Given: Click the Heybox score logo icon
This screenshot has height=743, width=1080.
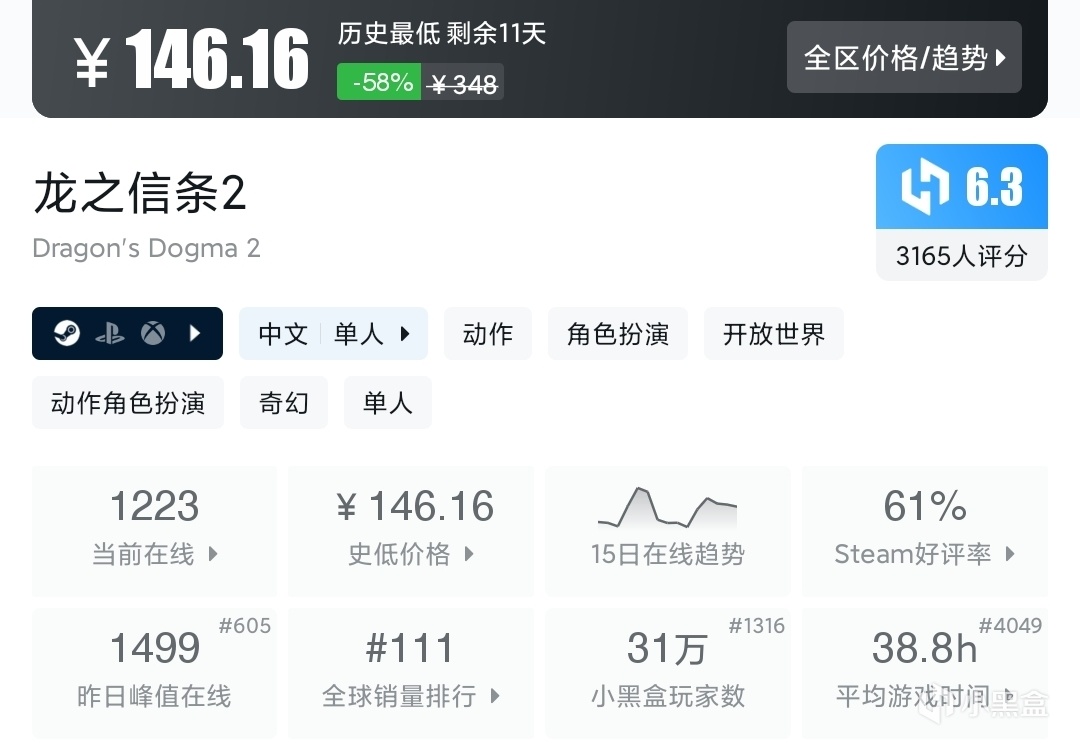Looking at the screenshot, I should click(926, 187).
